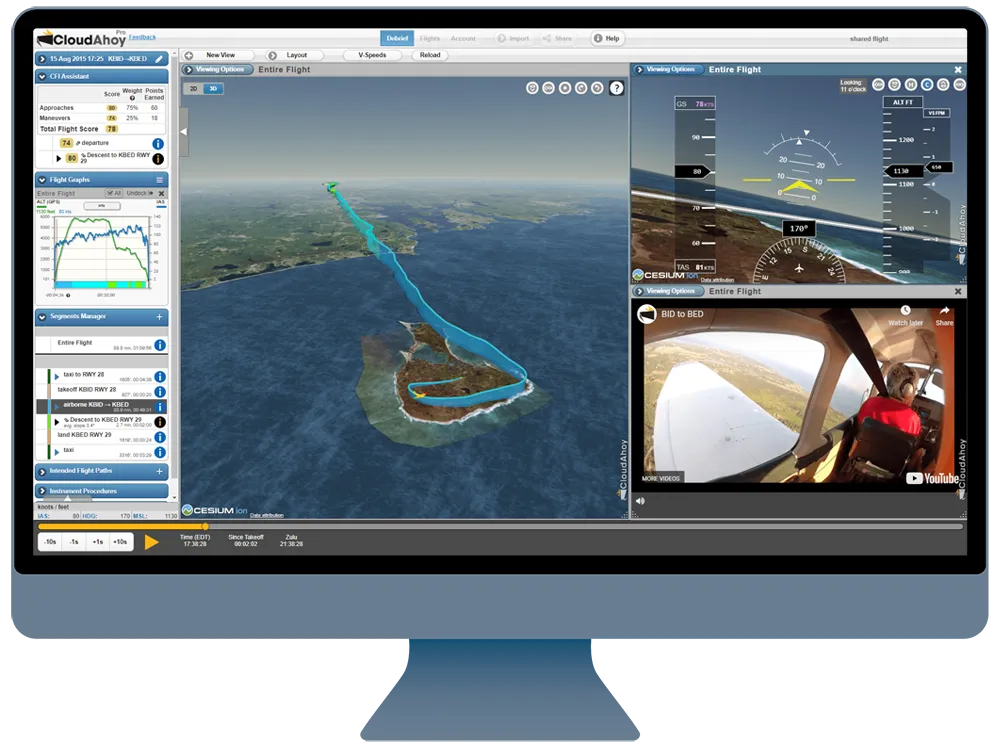Viewport: 1000px width, 748px height.
Task: Click MORE VIDEOS on the video player
Action: (x=661, y=478)
